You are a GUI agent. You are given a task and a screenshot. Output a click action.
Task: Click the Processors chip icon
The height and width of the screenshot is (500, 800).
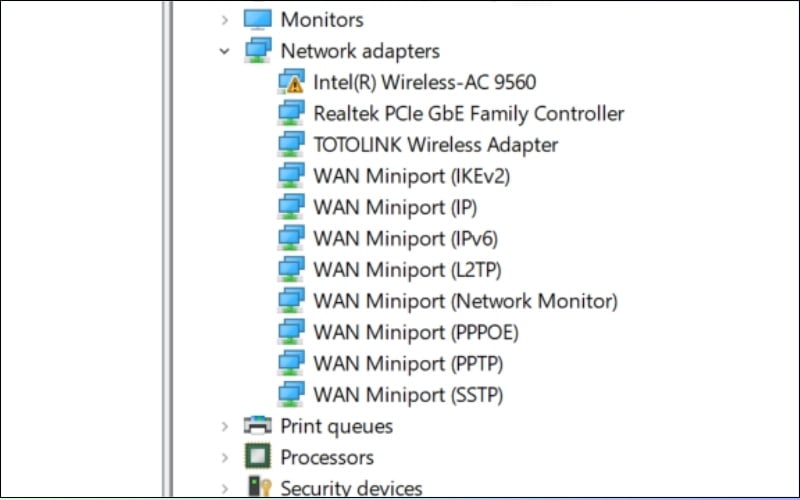[x=258, y=457]
